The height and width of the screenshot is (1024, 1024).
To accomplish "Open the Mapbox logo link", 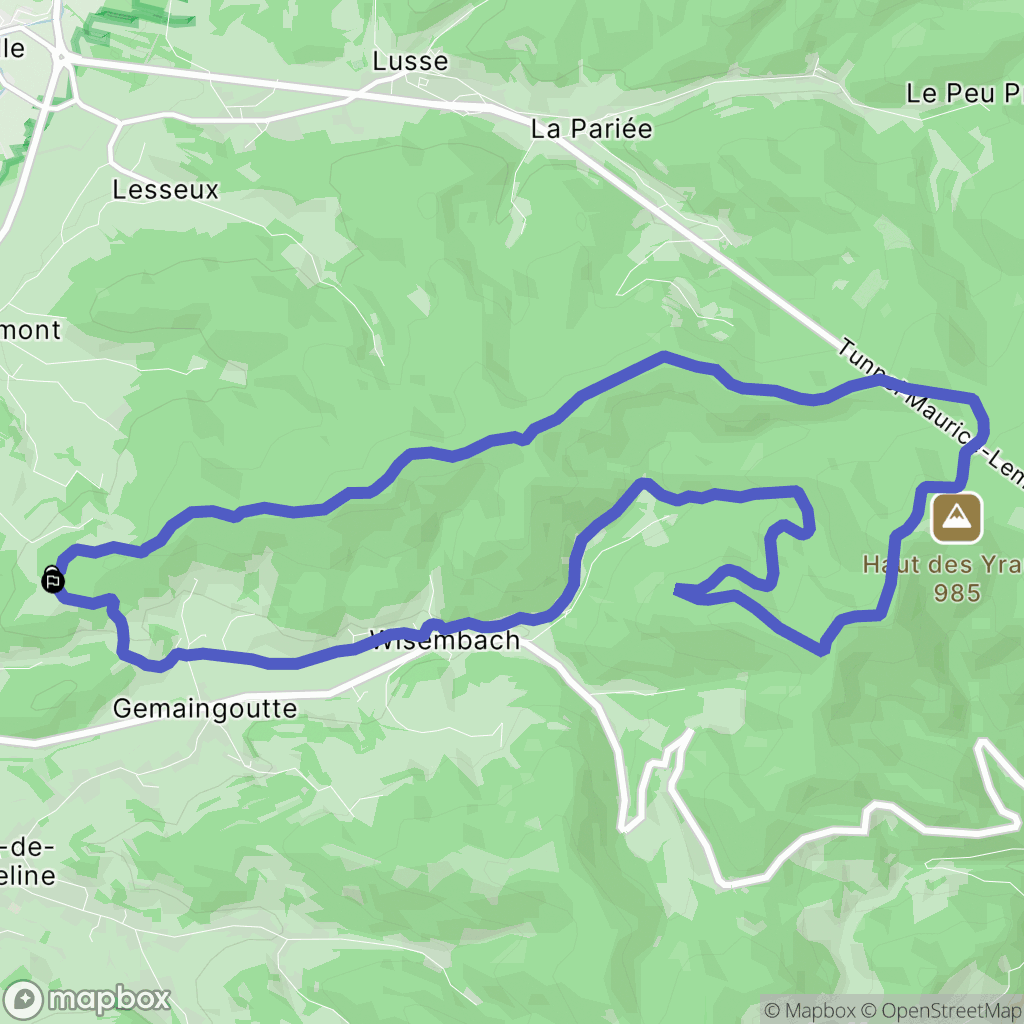I will click(x=87, y=999).
